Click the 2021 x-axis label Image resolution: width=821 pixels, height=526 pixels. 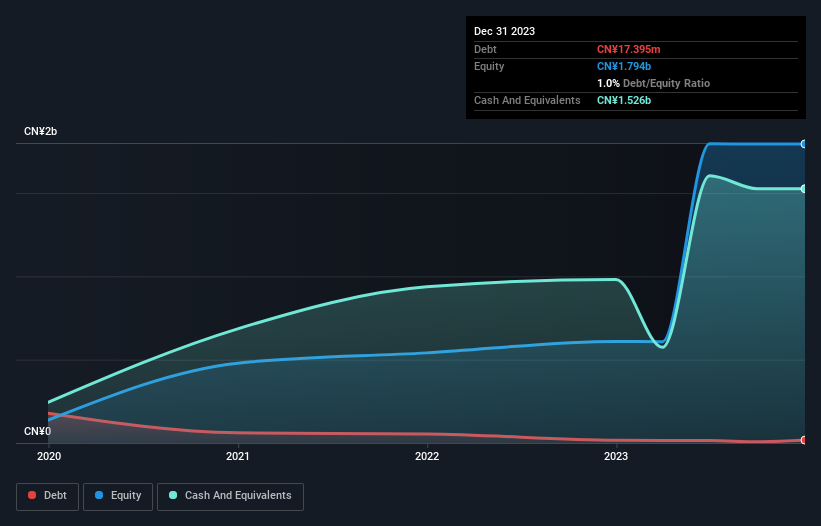(x=238, y=456)
